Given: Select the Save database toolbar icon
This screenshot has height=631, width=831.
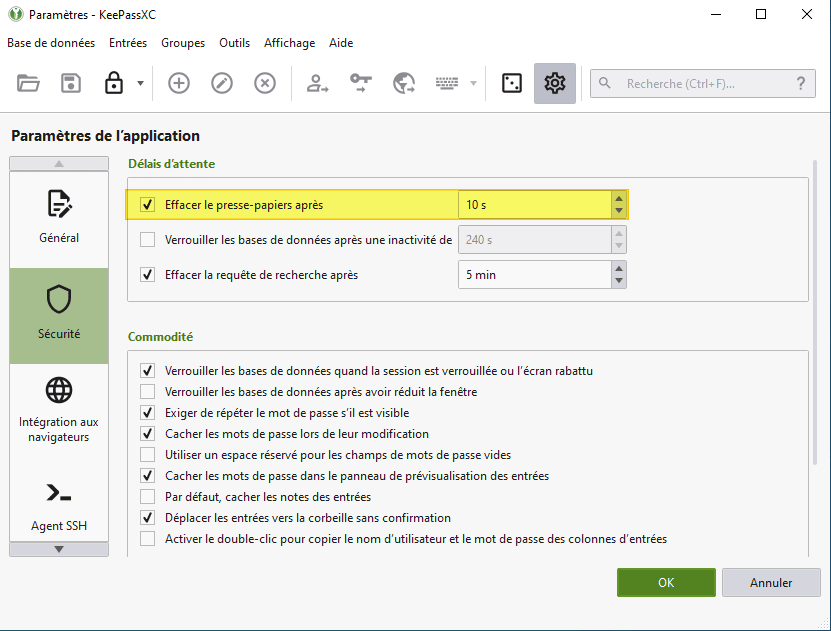Looking at the screenshot, I should click(x=70, y=83).
